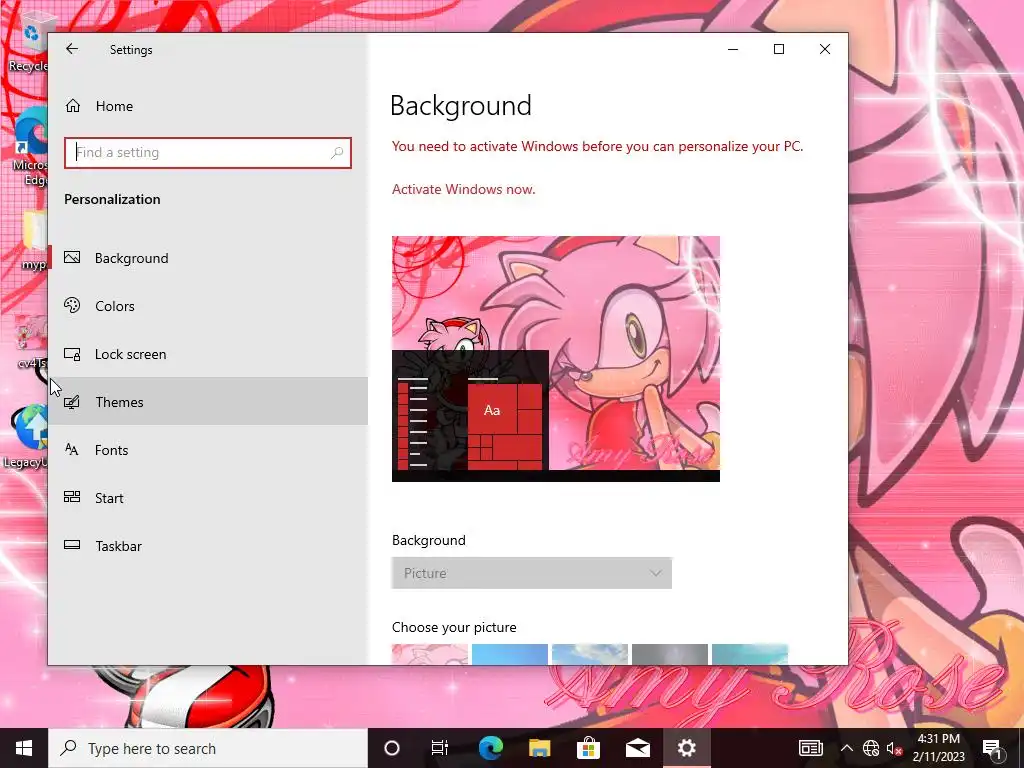Open Cortana circle icon on taskbar
Screen dimensions: 1024x768
point(392,748)
